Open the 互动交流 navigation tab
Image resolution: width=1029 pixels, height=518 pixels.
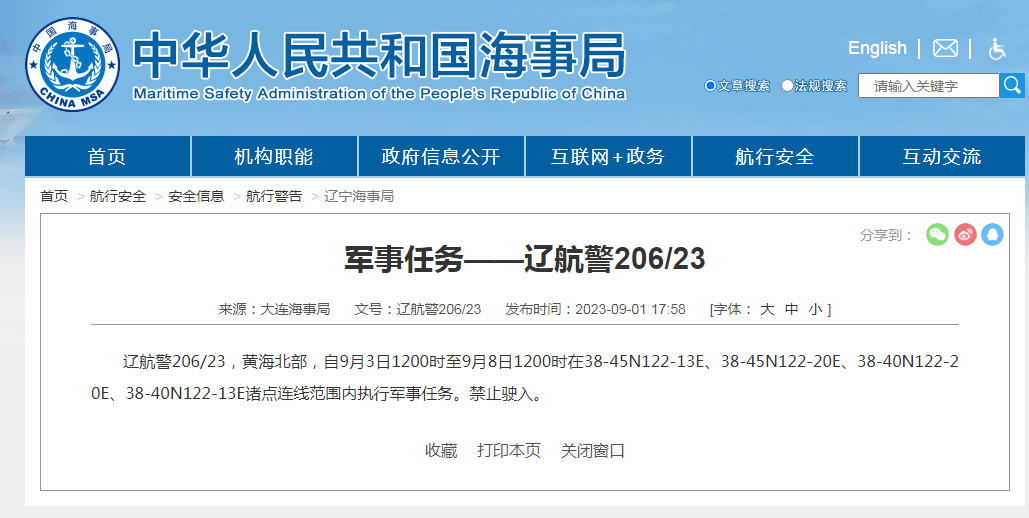(942, 156)
